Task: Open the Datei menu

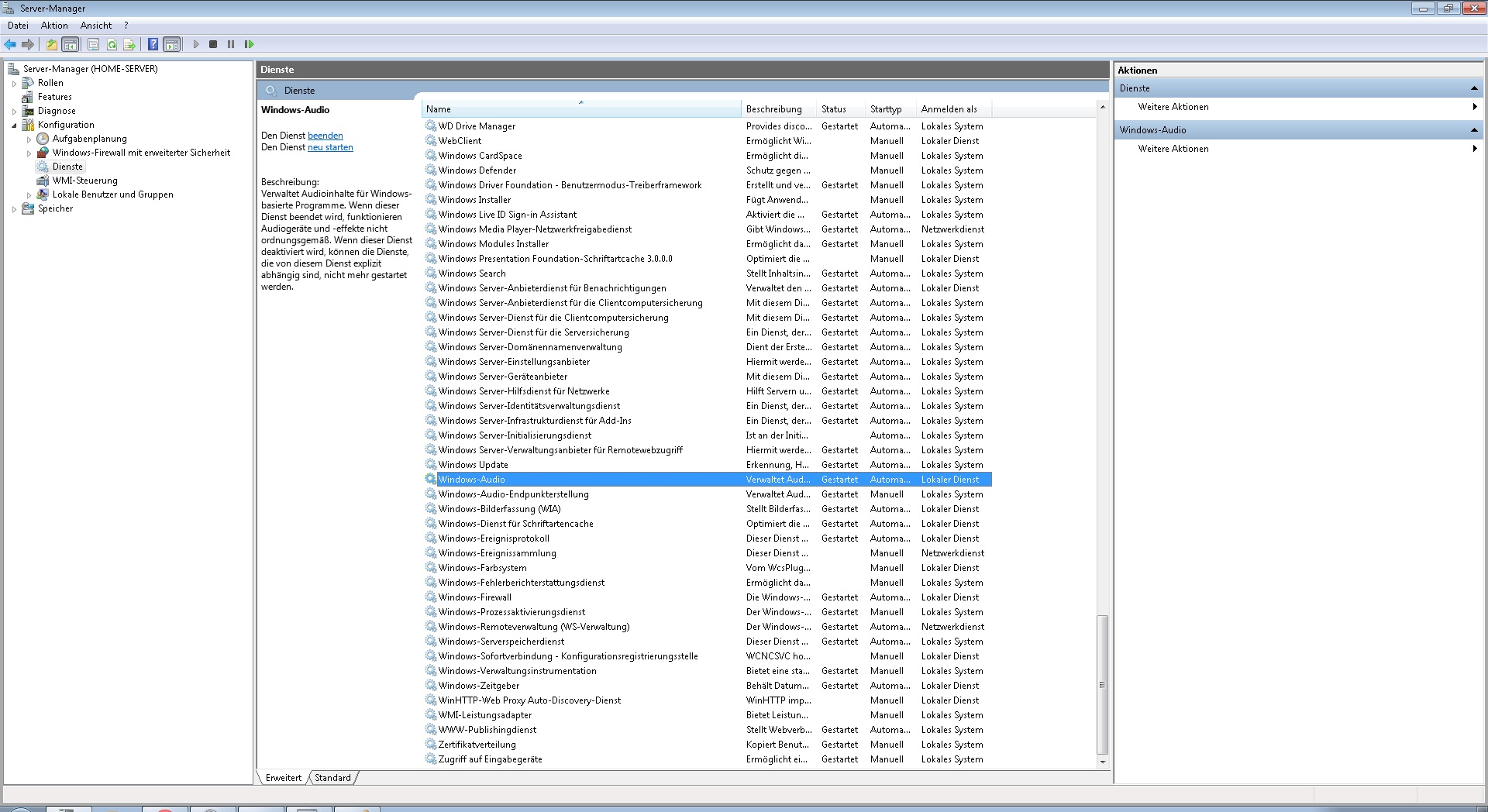Action: click(x=18, y=26)
